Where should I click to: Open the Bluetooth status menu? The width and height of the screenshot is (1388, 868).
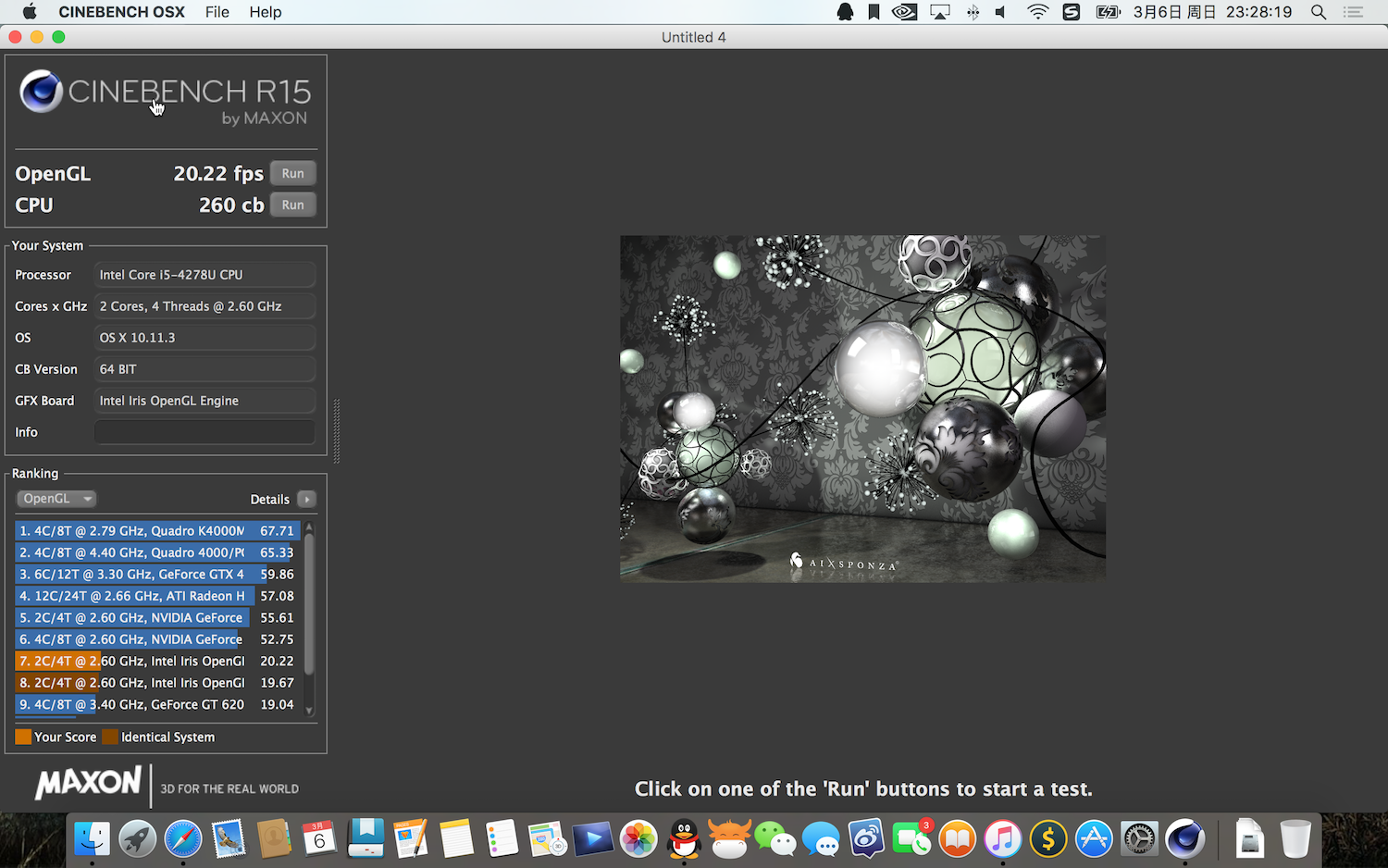click(973, 12)
